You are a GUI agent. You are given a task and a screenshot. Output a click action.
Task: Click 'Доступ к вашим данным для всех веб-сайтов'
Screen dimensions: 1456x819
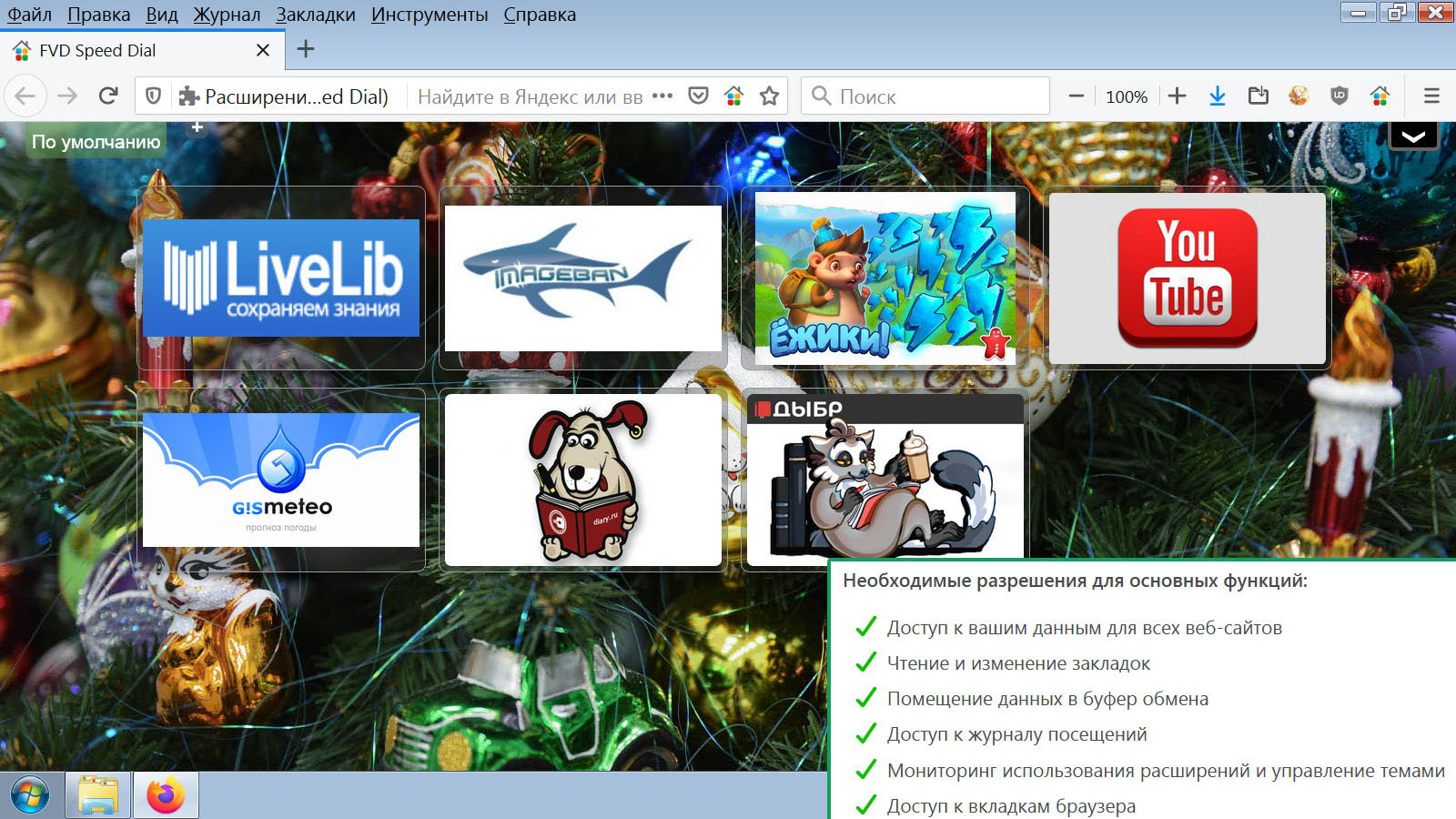(x=1085, y=628)
